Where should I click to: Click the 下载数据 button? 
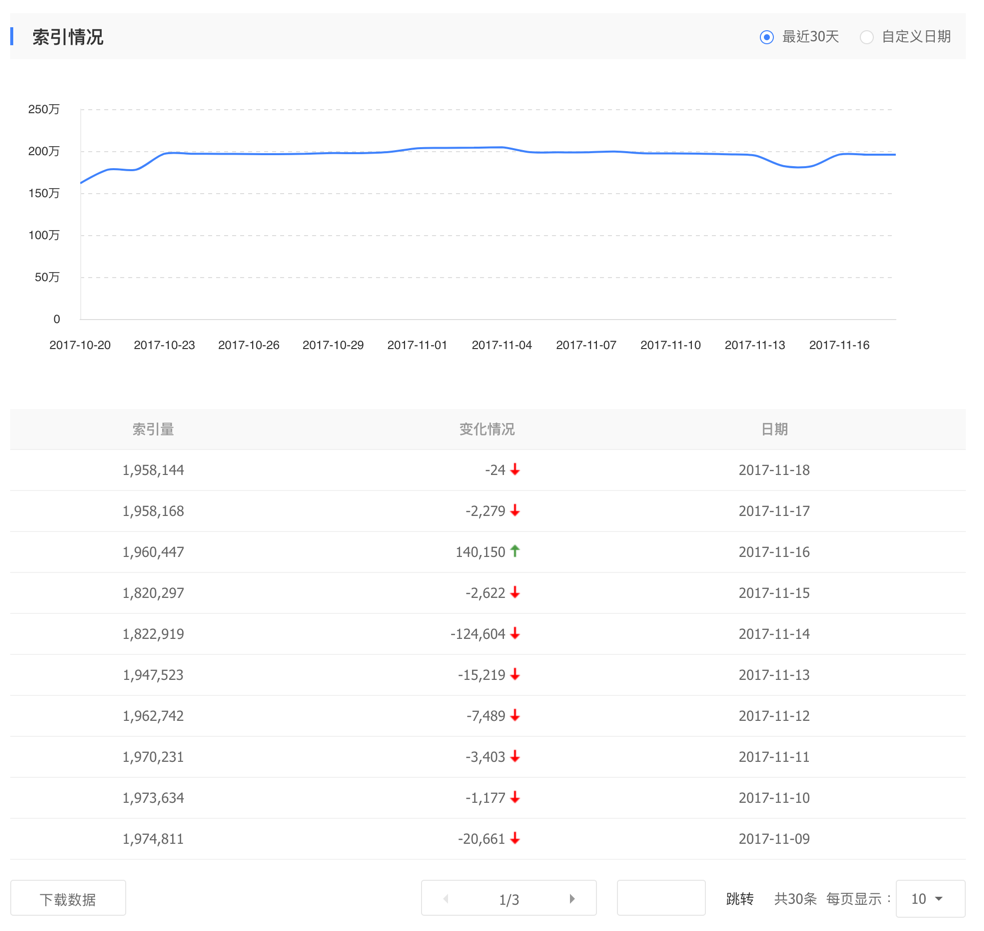[x=68, y=898]
